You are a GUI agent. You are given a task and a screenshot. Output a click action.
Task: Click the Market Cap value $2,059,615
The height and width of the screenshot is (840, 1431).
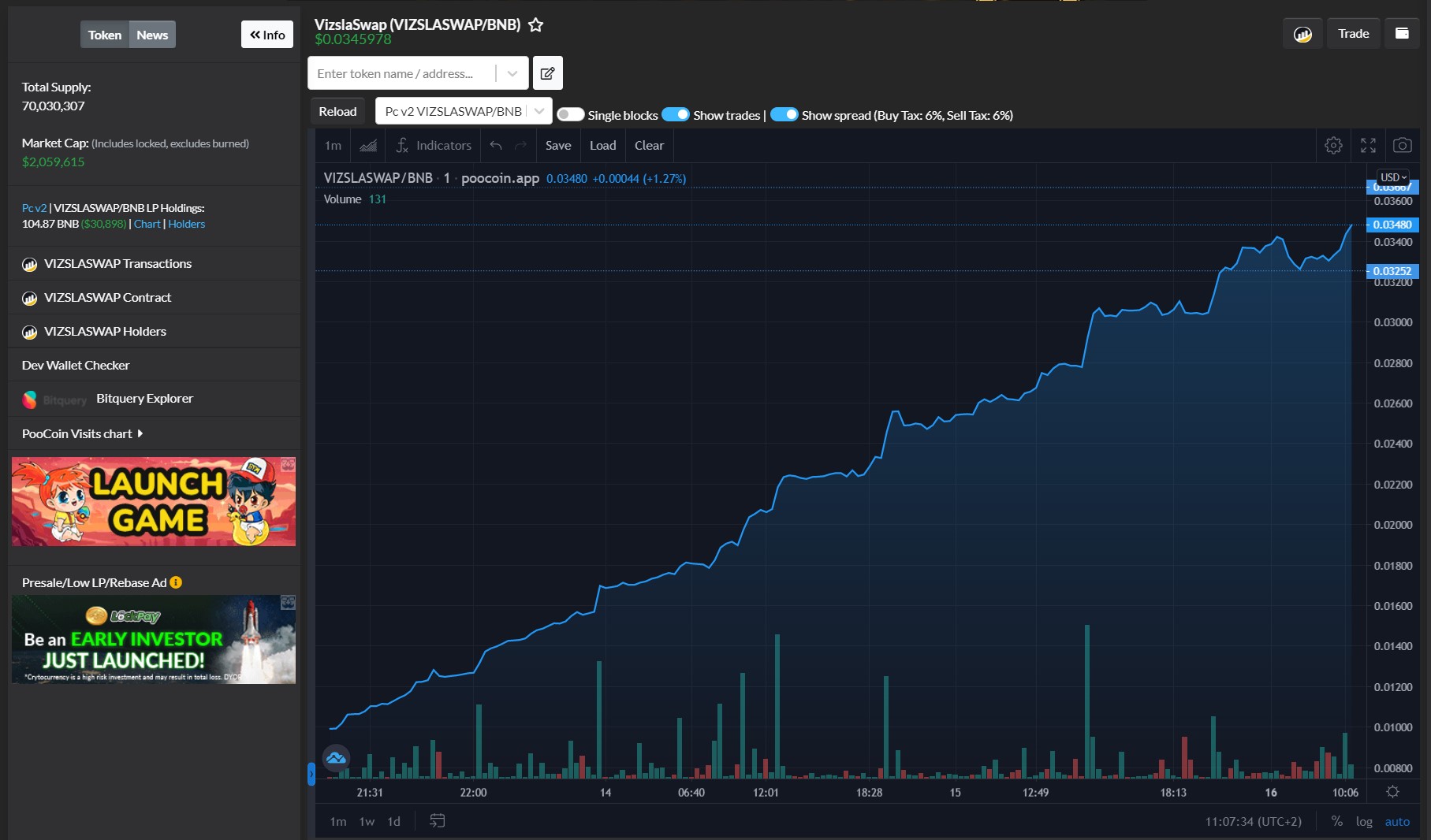[53, 162]
